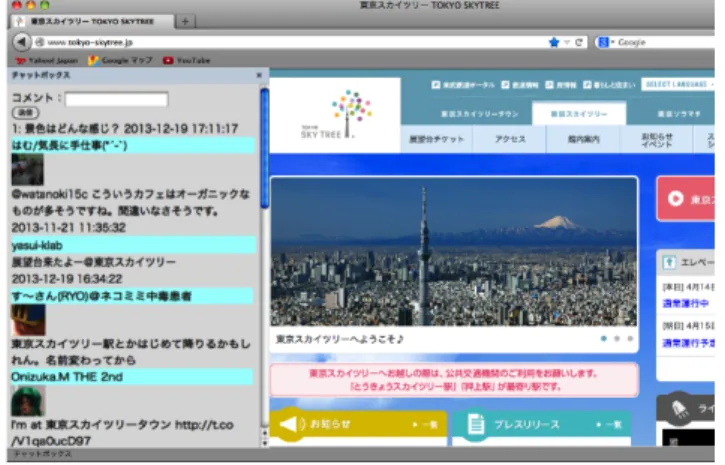Image resolution: width=725 pixels, height=465 pixels.
Task: Click the yellow news megaphone icon
Action: point(292,424)
